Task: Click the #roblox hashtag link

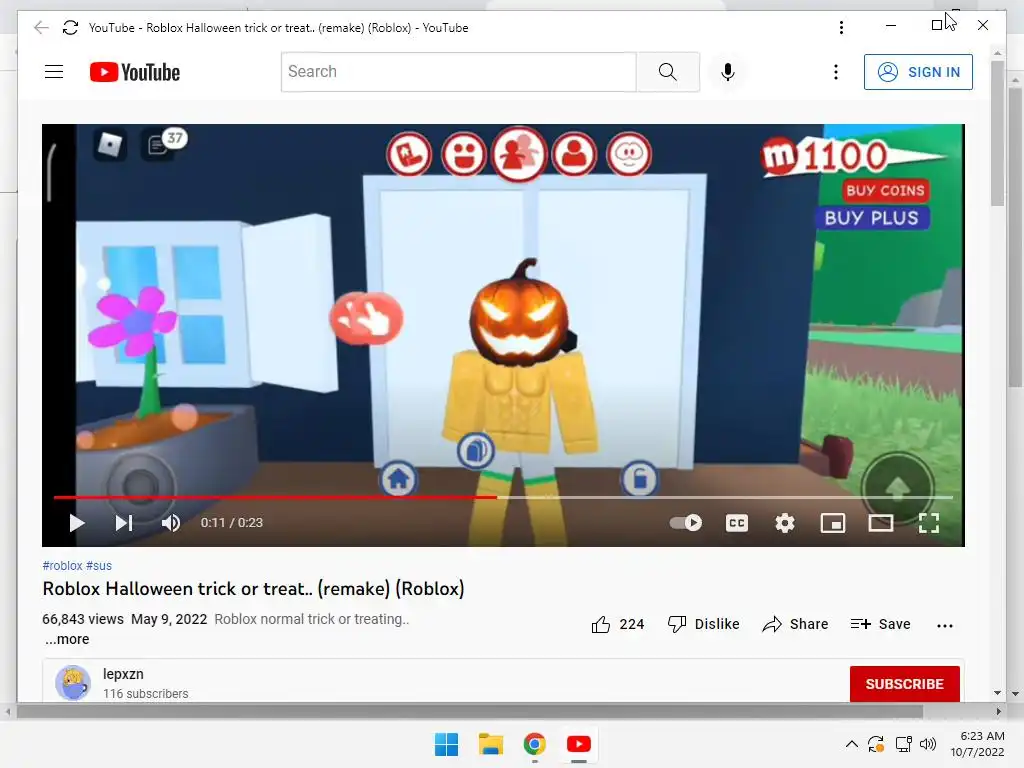Action: (62, 566)
